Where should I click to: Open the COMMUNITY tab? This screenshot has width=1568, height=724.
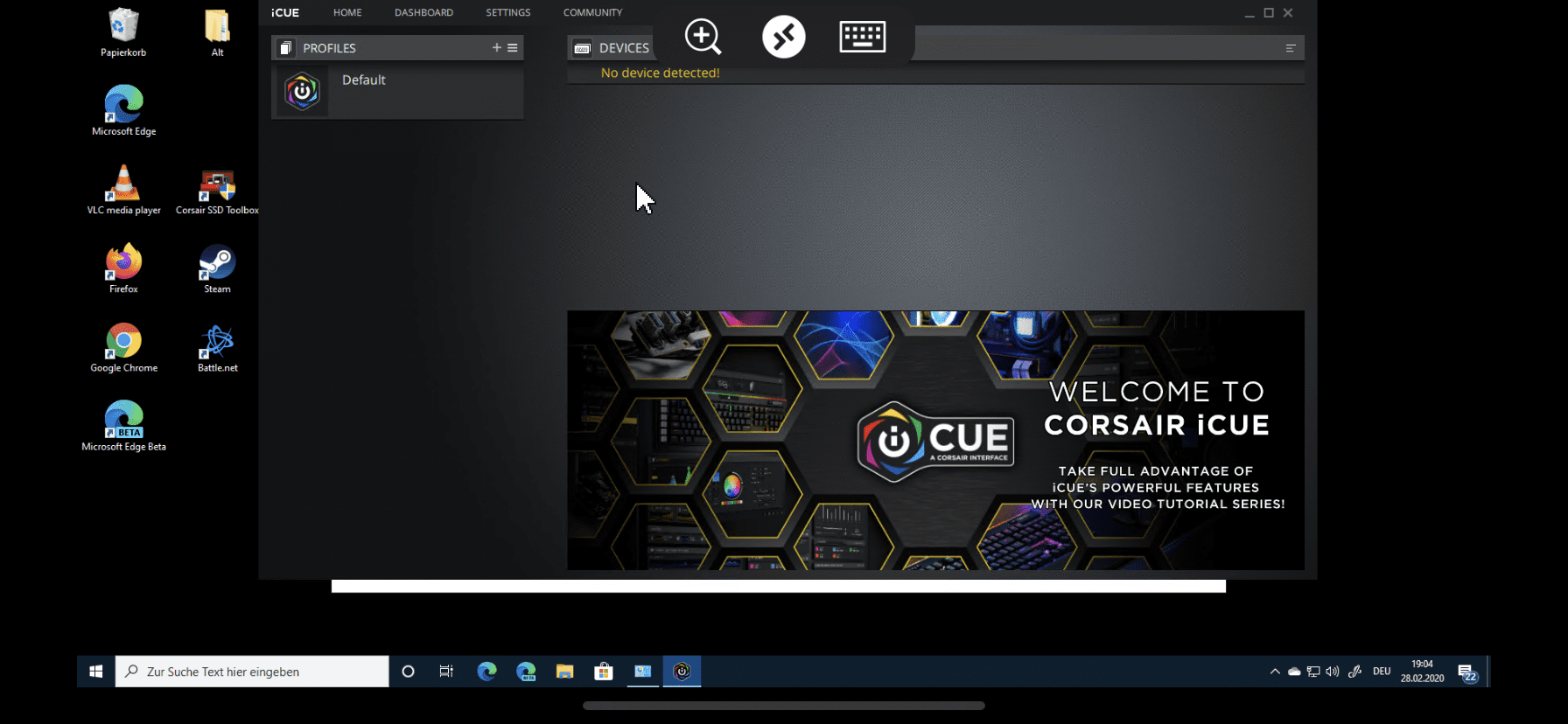pyautogui.click(x=592, y=12)
